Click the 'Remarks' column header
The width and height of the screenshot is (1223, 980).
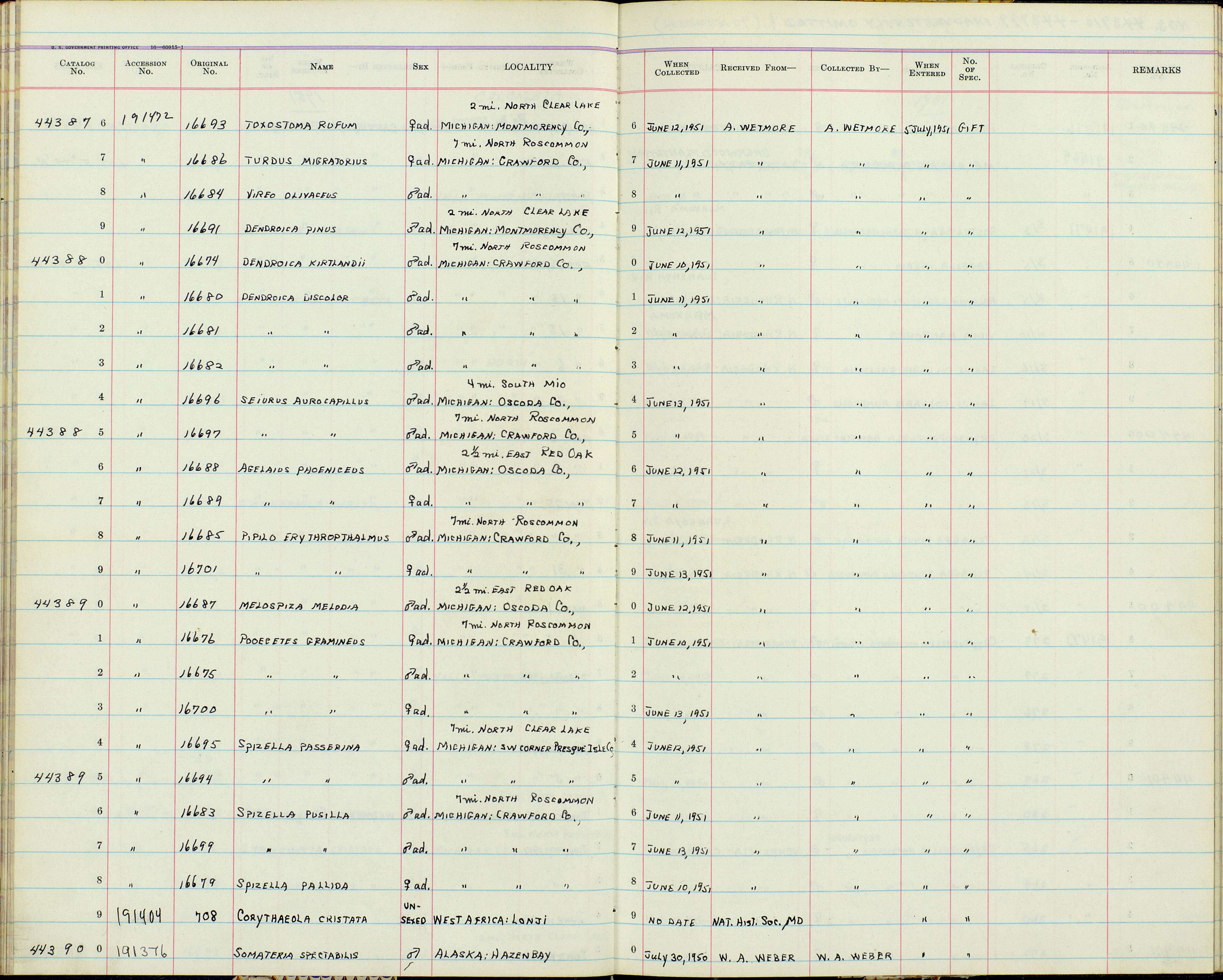1157,70
